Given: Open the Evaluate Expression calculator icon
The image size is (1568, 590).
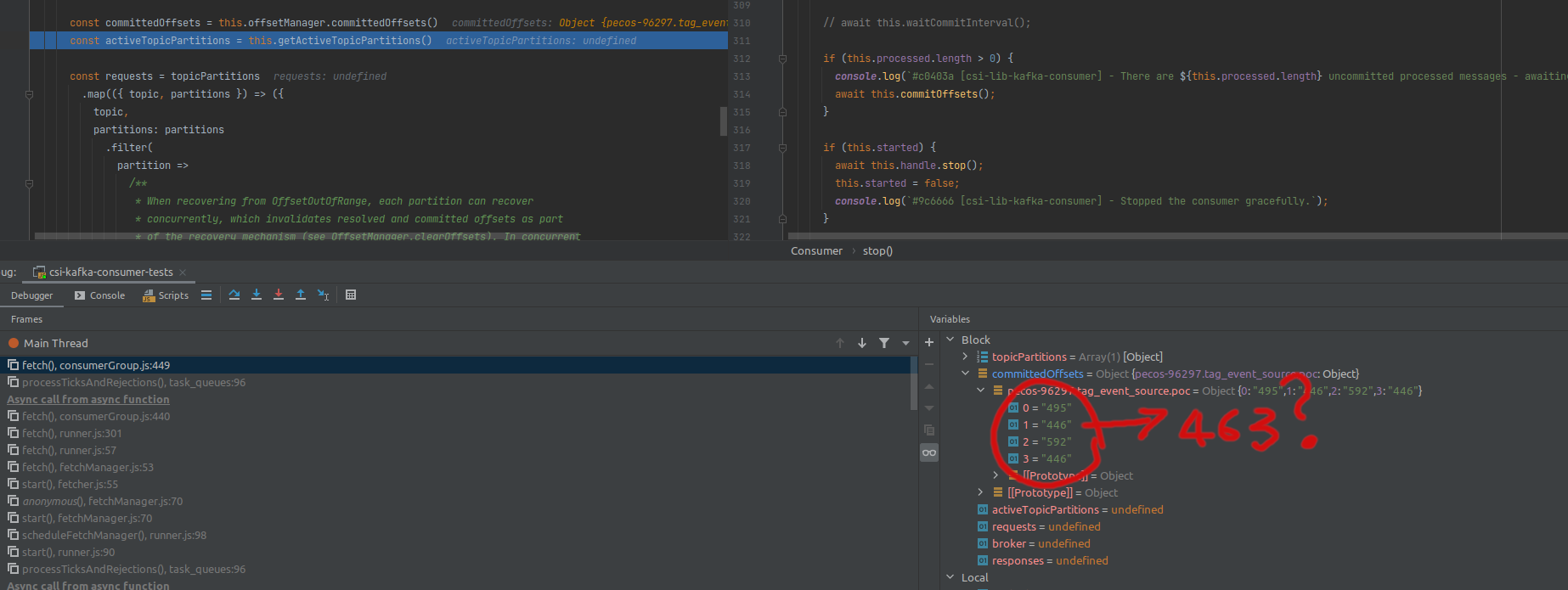Looking at the screenshot, I should coord(351,295).
